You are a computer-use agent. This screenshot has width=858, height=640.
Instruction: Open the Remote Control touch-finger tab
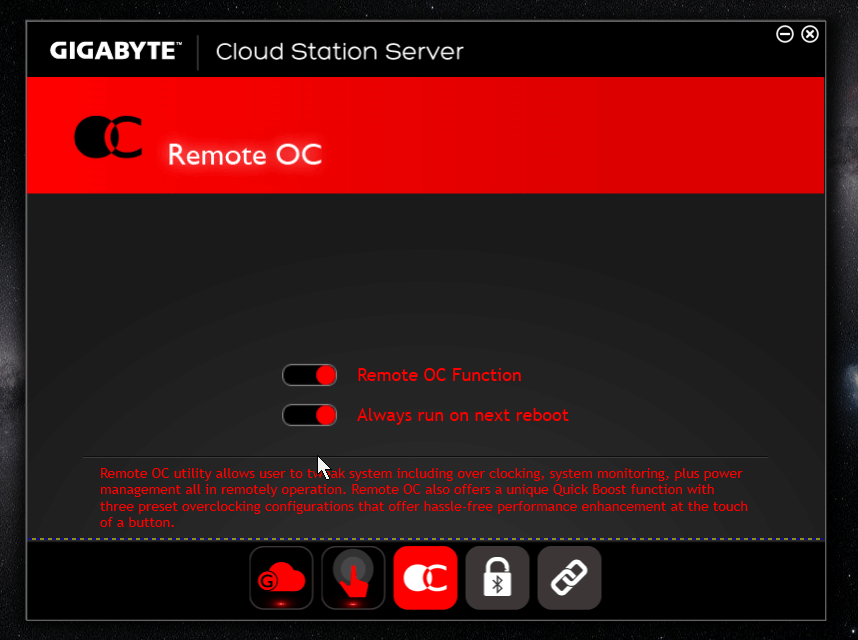[x=353, y=578]
